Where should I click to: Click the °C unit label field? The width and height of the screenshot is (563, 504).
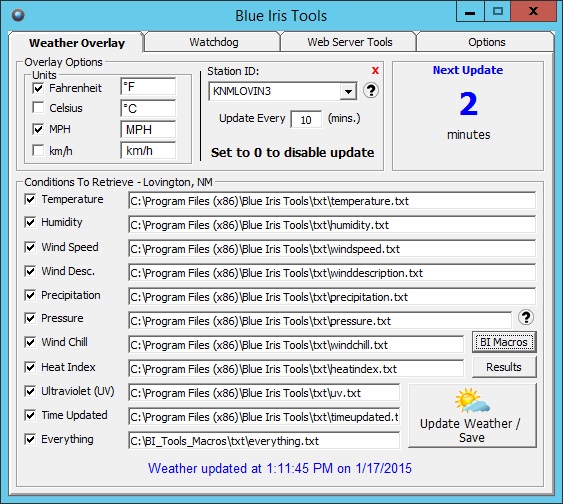[x=148, y=108]
